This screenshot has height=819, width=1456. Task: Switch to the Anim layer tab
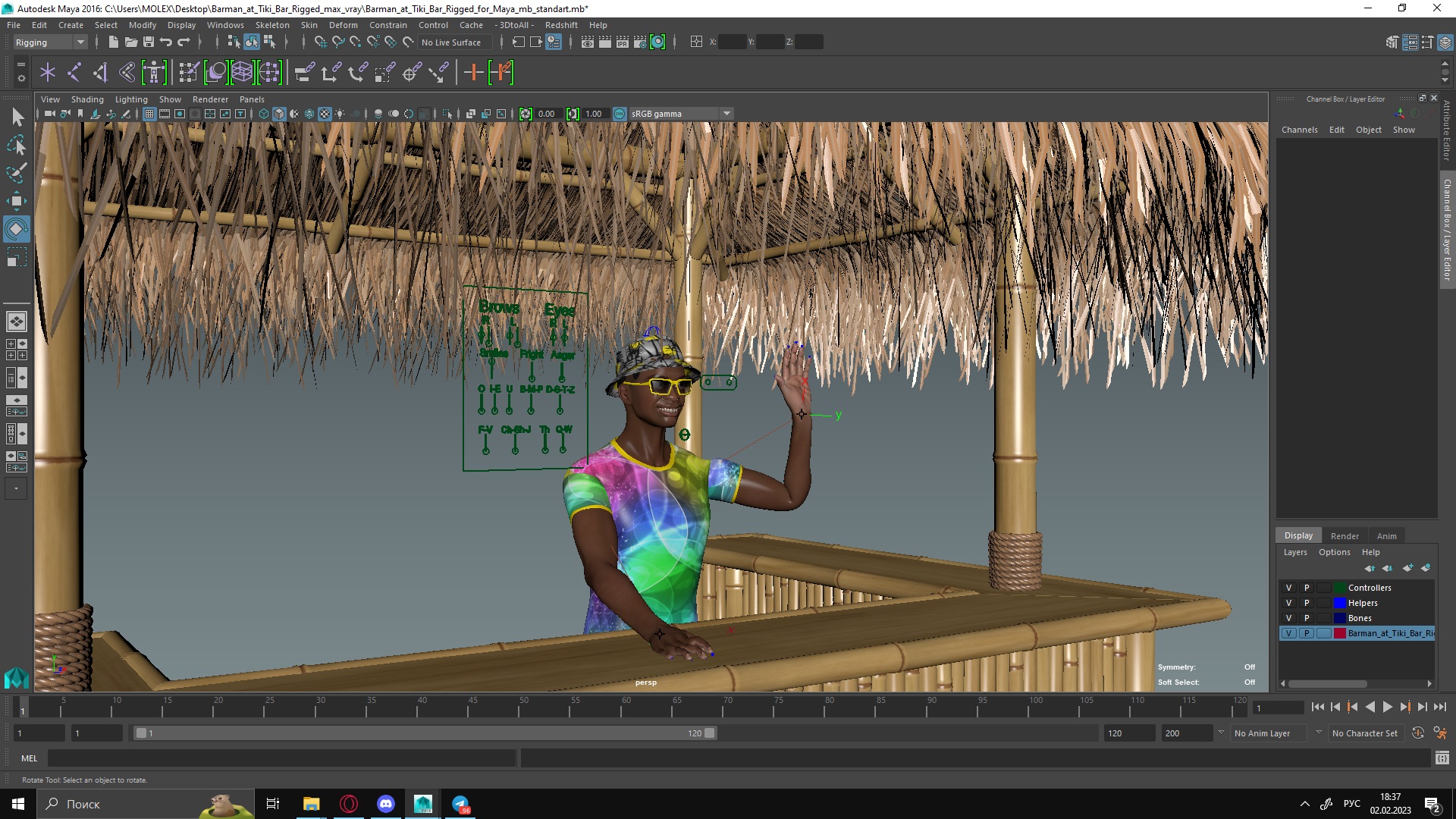pos(1386,536)
